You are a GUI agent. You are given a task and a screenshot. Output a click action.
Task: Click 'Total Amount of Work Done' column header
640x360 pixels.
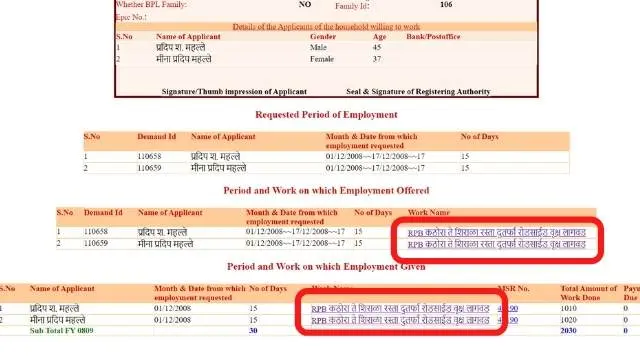589,293
